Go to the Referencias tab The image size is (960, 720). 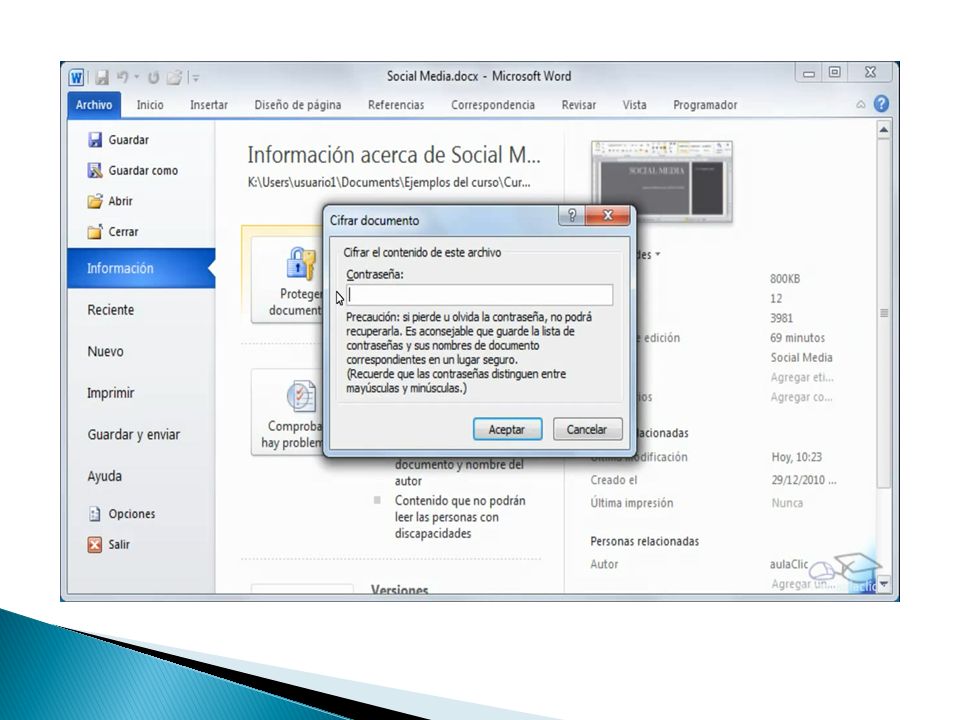(x=396, y=105)
